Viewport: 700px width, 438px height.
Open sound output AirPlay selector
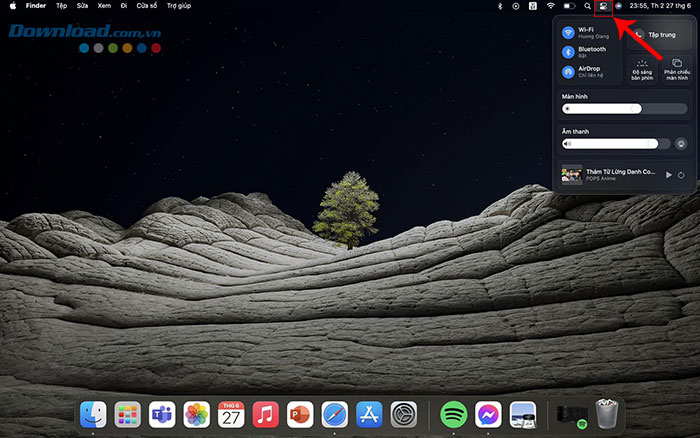(x=680, y=144)
